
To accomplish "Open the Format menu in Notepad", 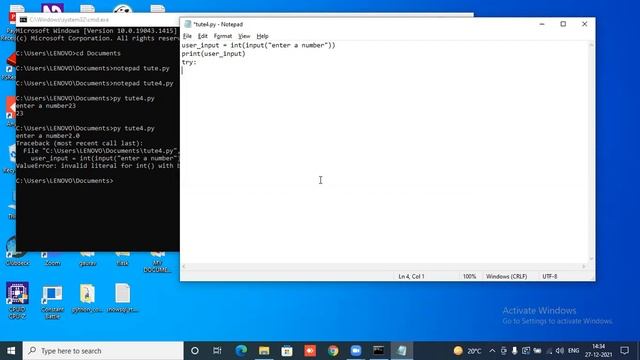I will (x=223, y=36).
